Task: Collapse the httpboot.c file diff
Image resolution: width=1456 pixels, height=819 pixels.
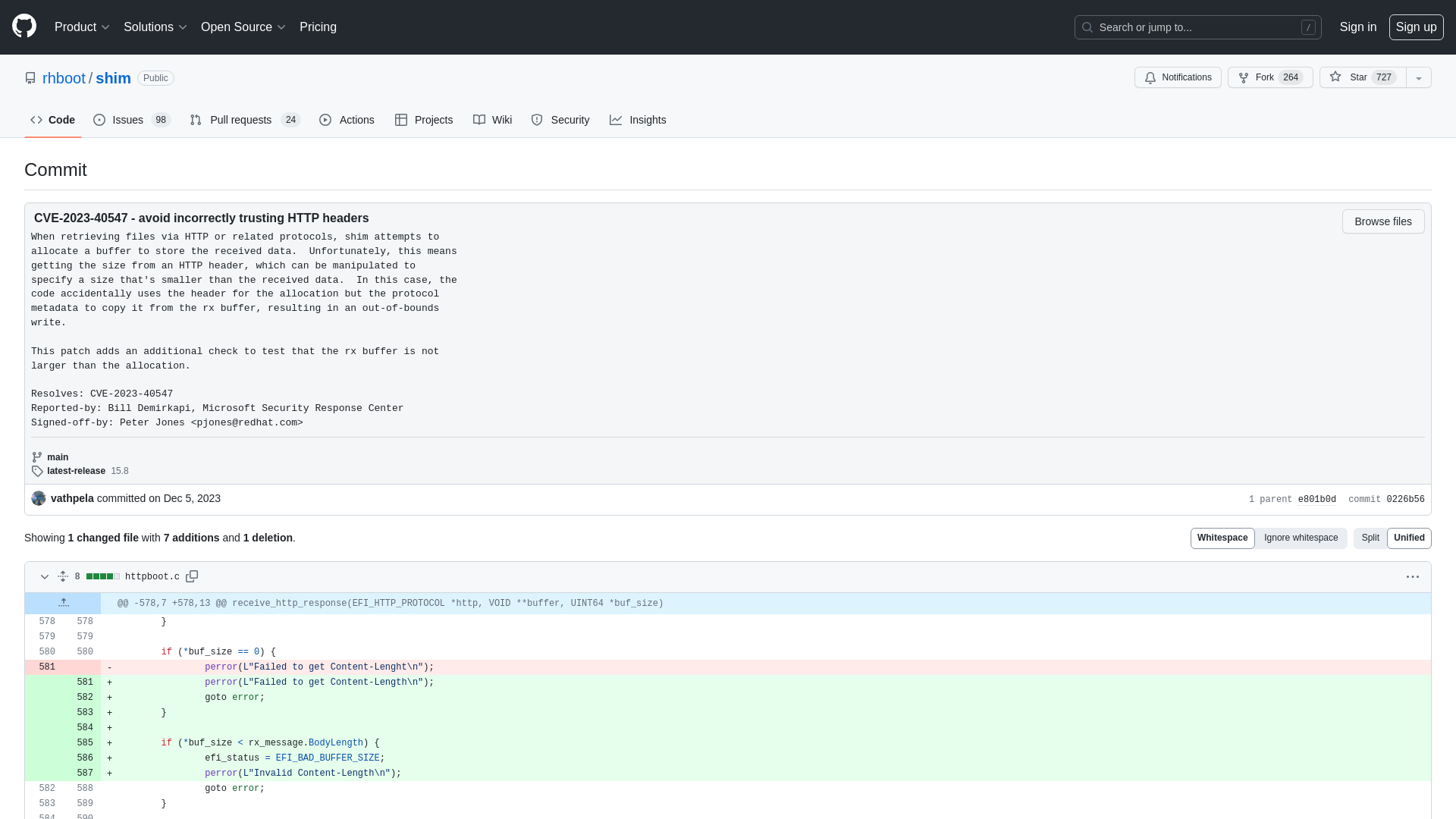Action: [x=45, y=576]
